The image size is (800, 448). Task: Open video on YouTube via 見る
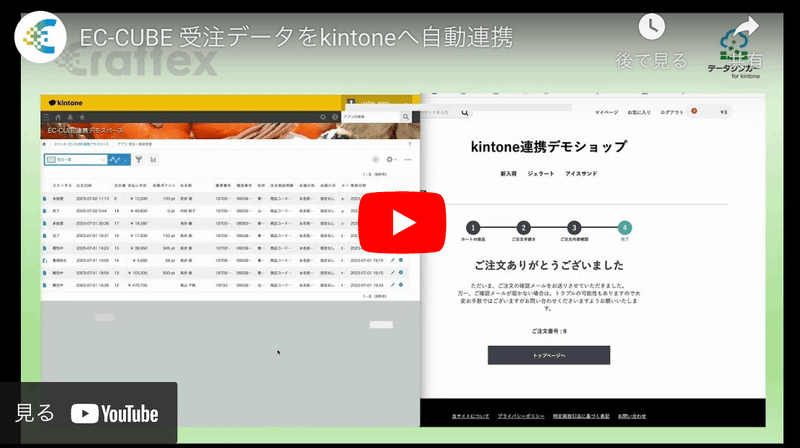click(89, 413)
